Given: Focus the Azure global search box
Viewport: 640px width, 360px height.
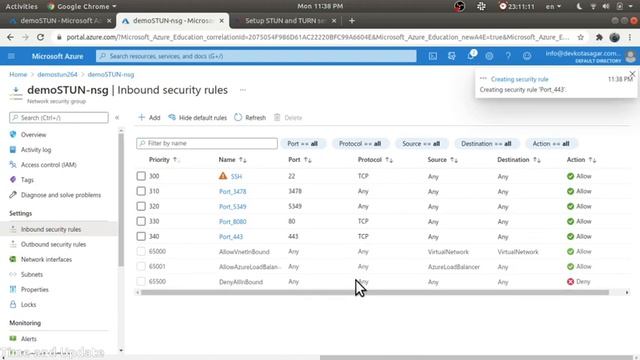Looking at the screenshot, I should [x=256, y=56].
